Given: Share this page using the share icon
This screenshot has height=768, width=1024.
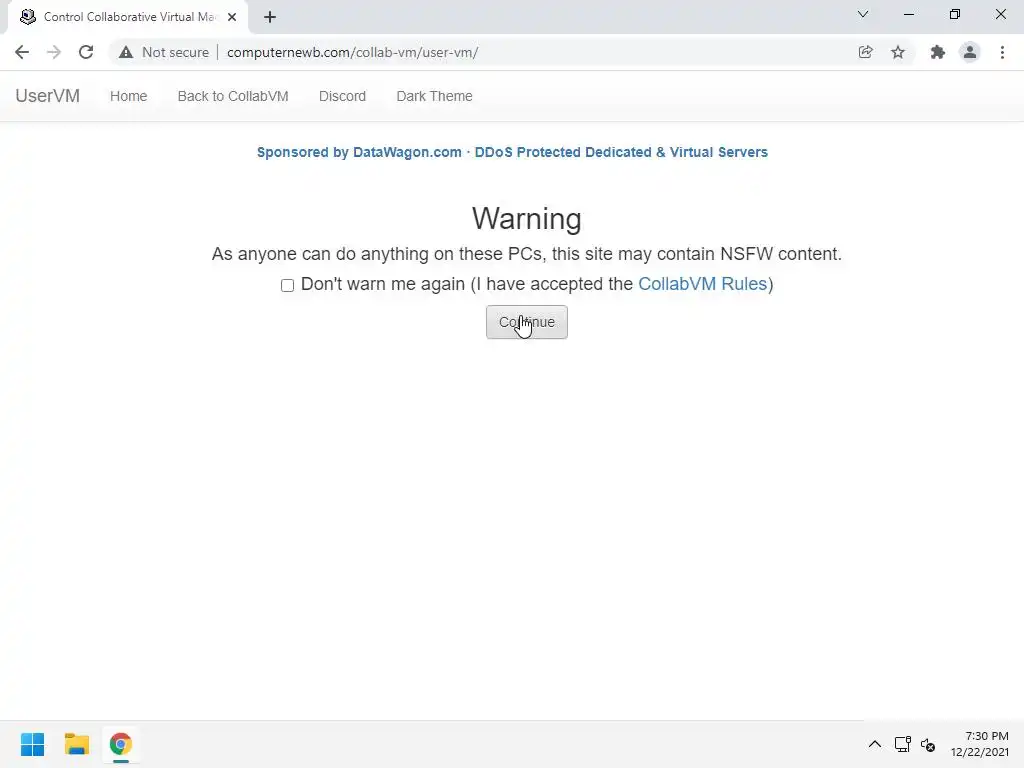Looking at the screenshot, I should pyautogui.click(x=865, y=52).
